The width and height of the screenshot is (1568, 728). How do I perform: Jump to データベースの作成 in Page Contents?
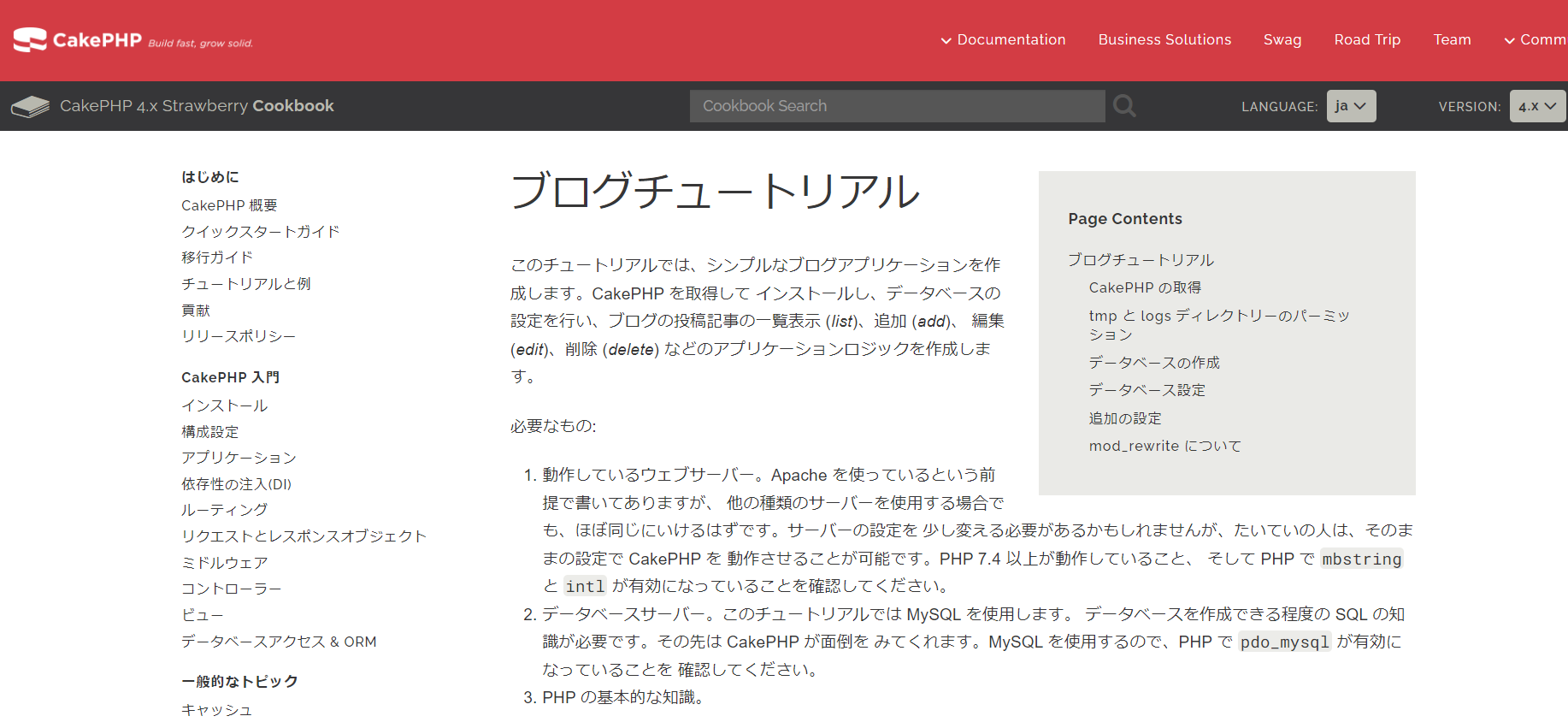[1154, 363]
